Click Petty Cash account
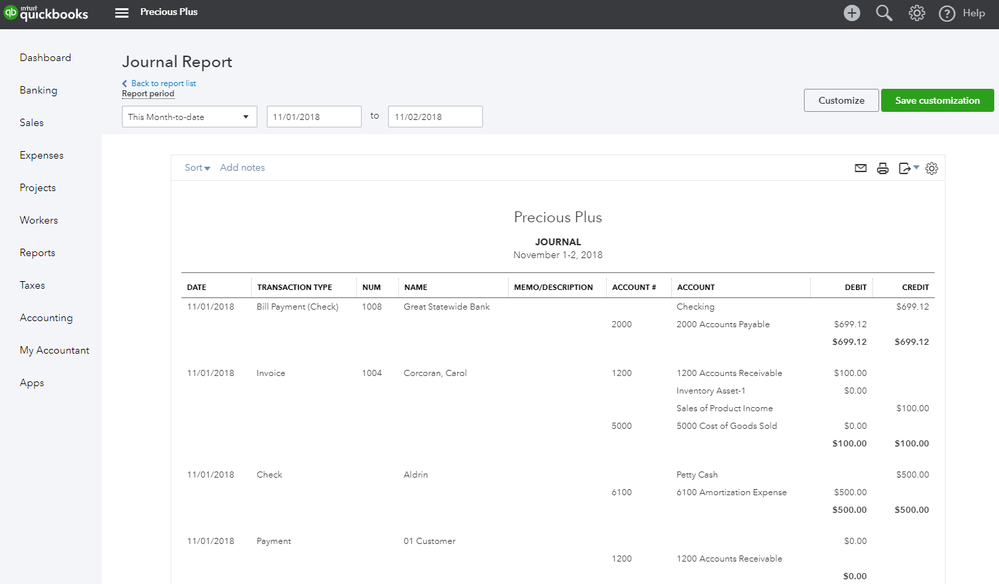This screenshot has height=584, width=999. [697, 474]
